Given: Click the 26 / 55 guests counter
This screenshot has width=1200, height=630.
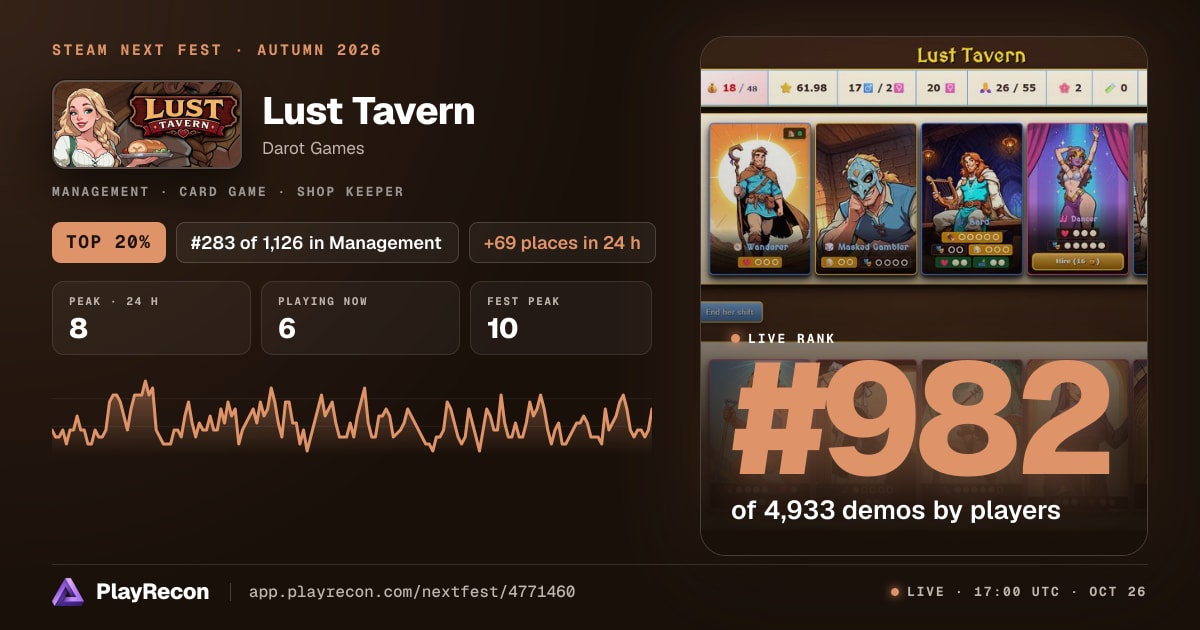Looking at the screenshot, I should pyautogui.click(x=1016, y=88).
